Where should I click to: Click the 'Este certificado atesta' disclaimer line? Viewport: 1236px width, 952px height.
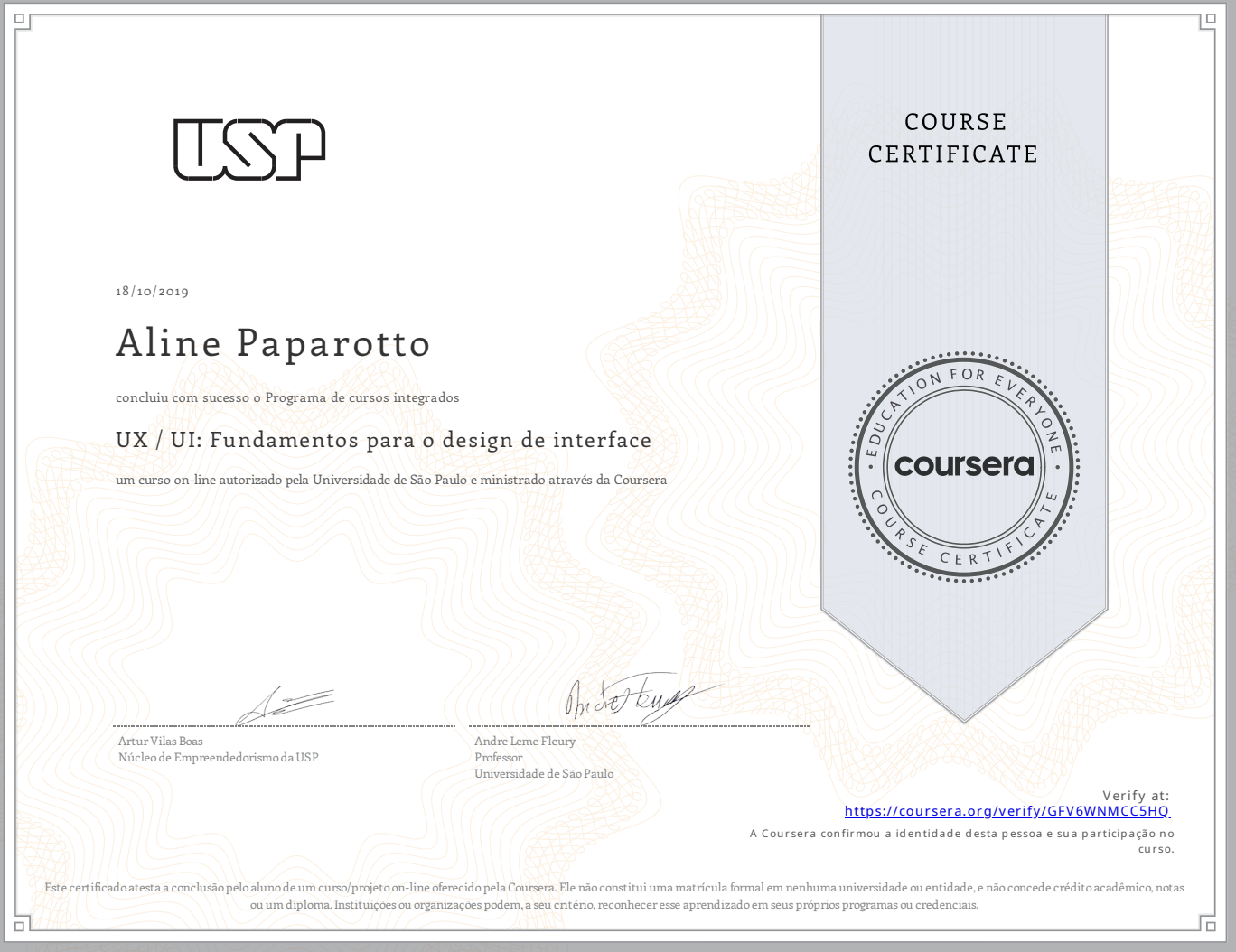614,896
